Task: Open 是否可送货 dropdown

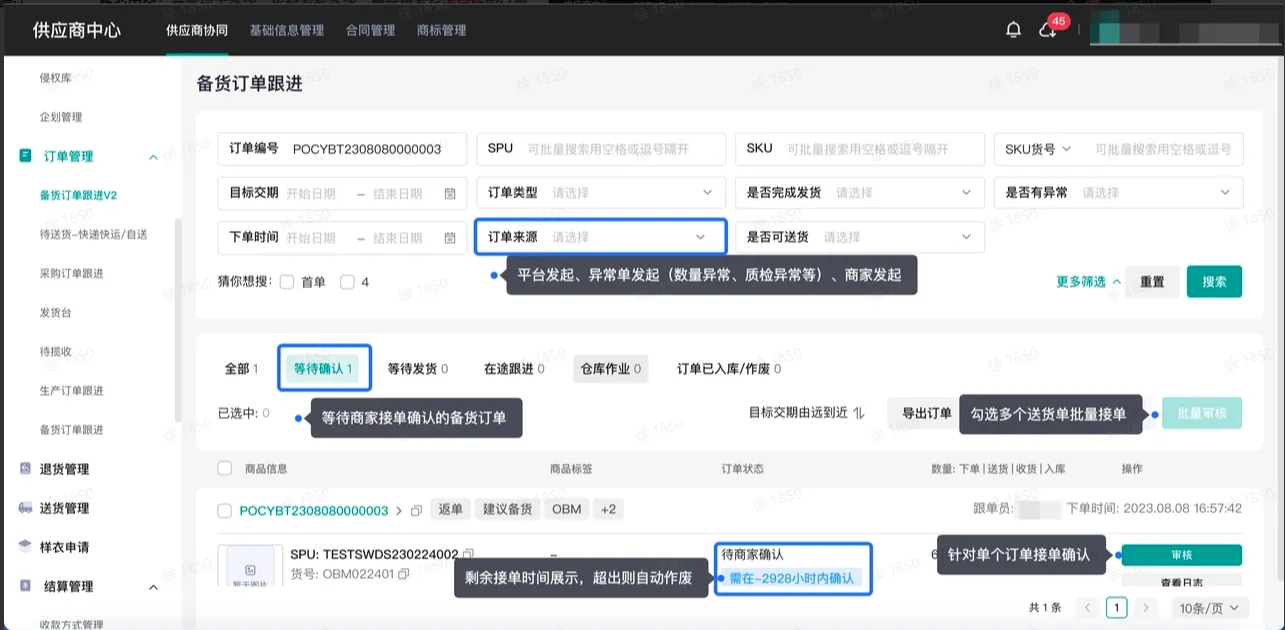Action: [860, 237]
